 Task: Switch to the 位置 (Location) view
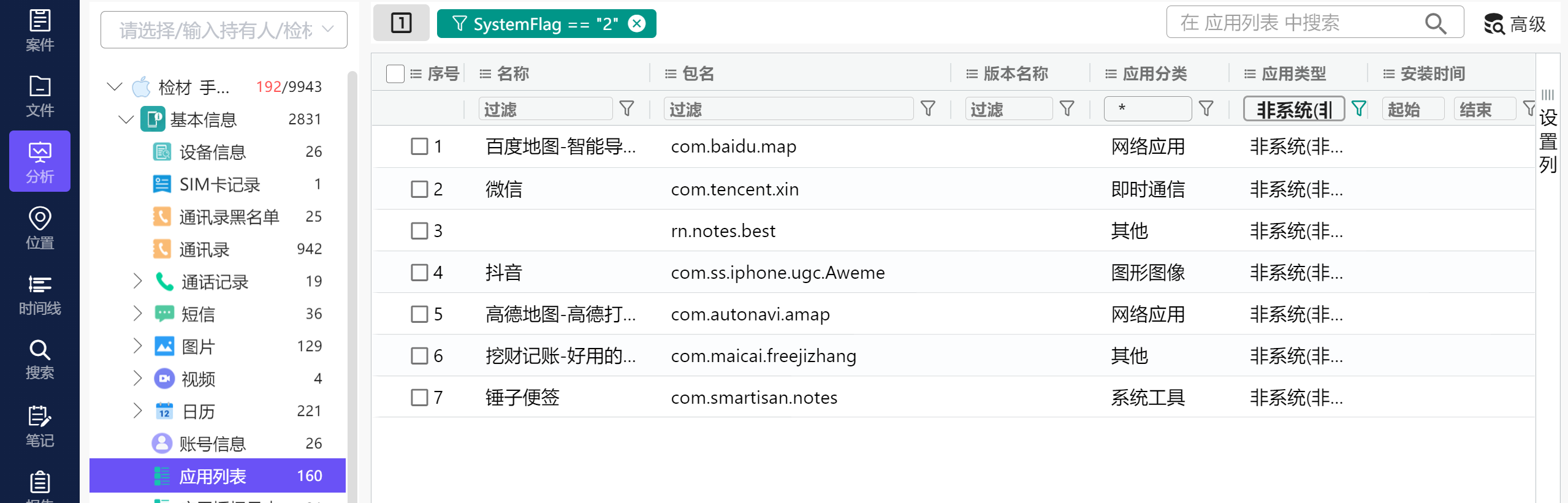[40, 228]
